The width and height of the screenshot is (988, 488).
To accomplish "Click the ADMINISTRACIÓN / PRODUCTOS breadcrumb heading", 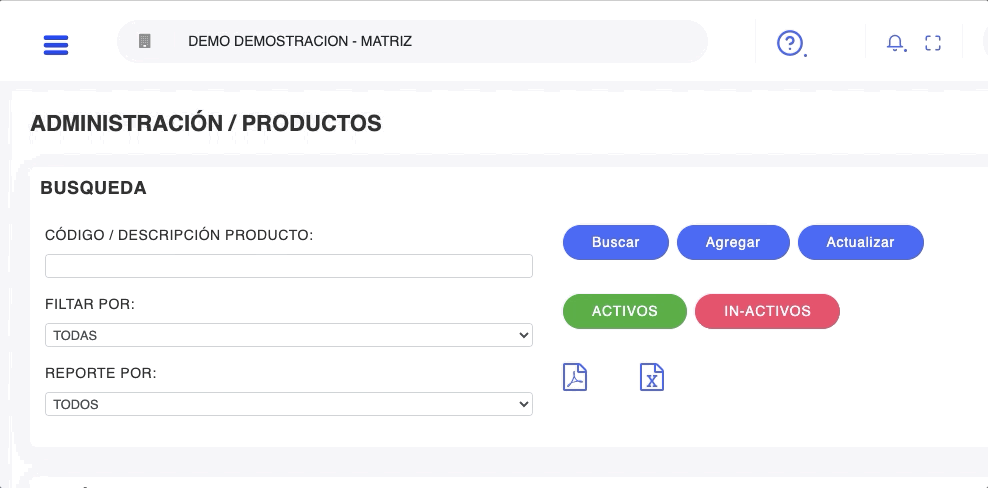I will pyautogui.click(x=206, y=124).
